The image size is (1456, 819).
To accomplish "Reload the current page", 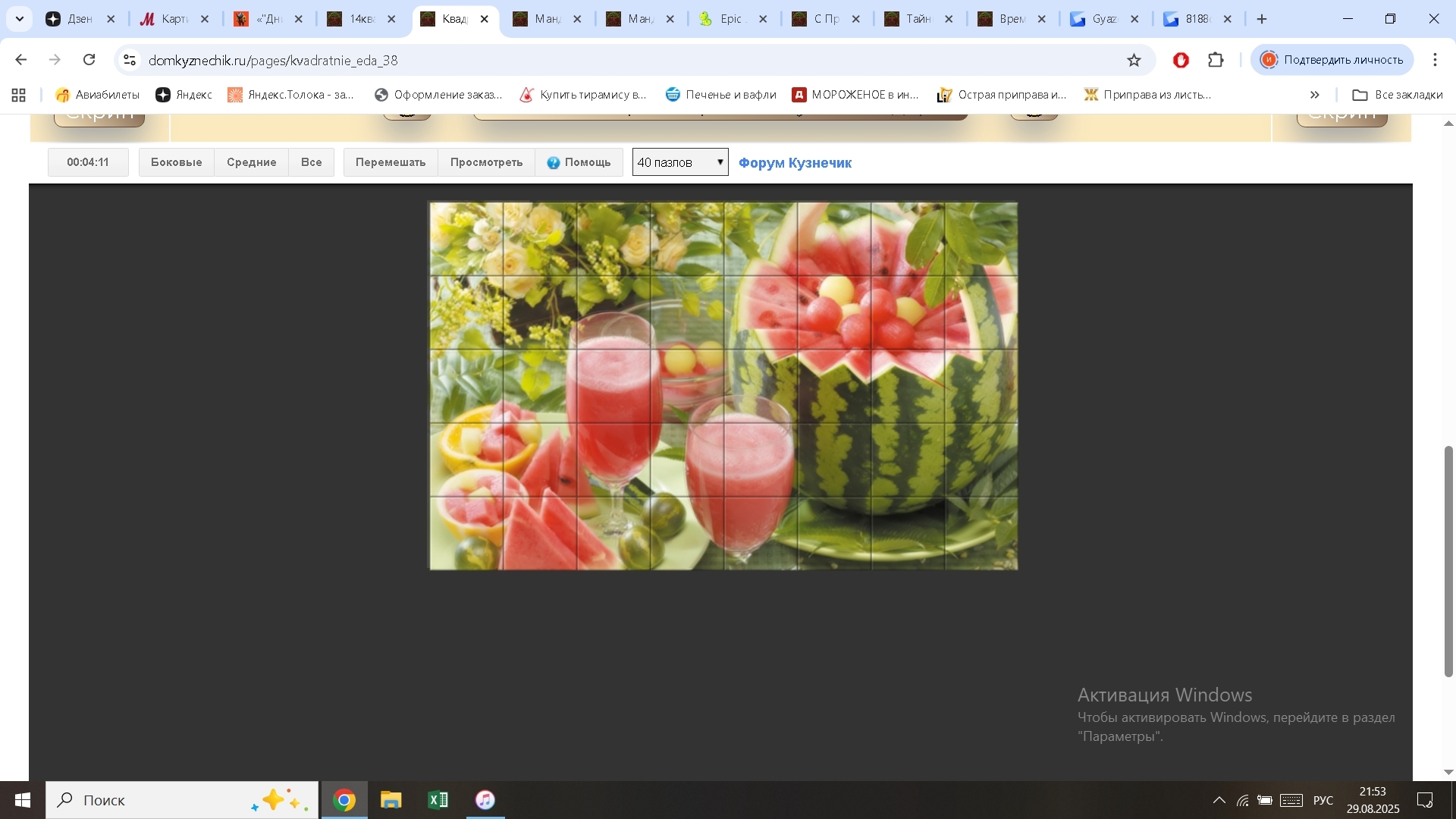I will tap(89, 60).
